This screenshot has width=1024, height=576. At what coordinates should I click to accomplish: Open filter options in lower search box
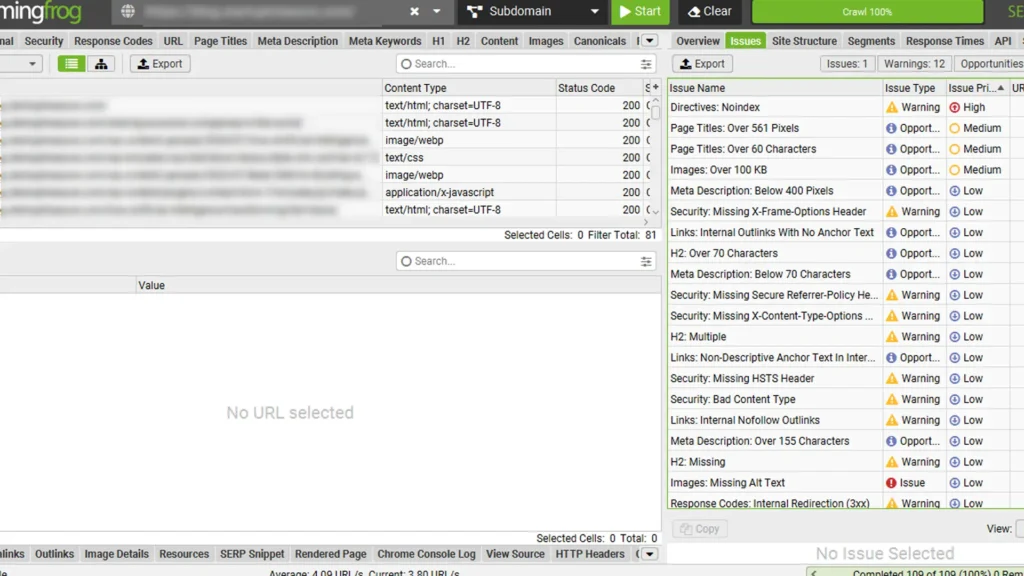point(646,261)
